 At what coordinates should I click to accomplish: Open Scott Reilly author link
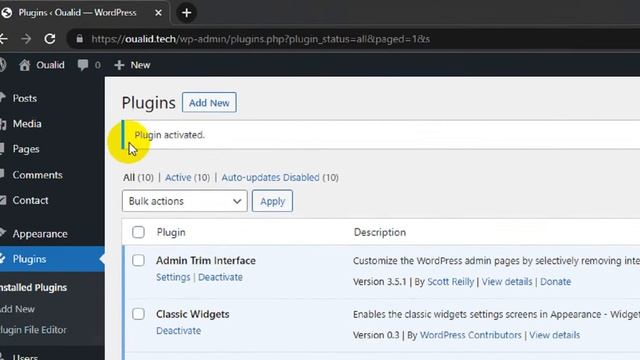pos(451,282)
